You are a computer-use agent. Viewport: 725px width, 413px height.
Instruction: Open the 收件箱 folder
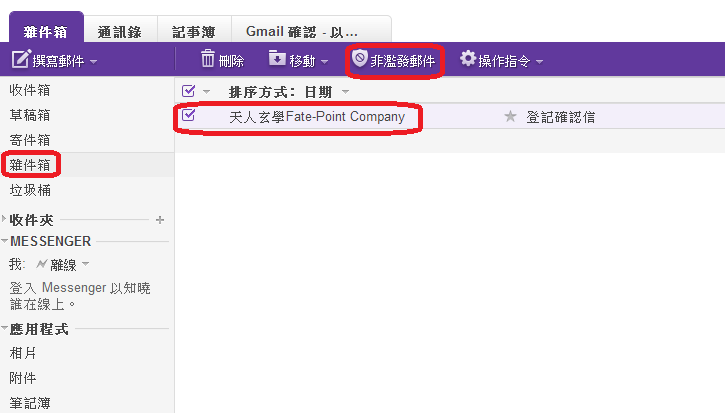(x=29, y=90)
